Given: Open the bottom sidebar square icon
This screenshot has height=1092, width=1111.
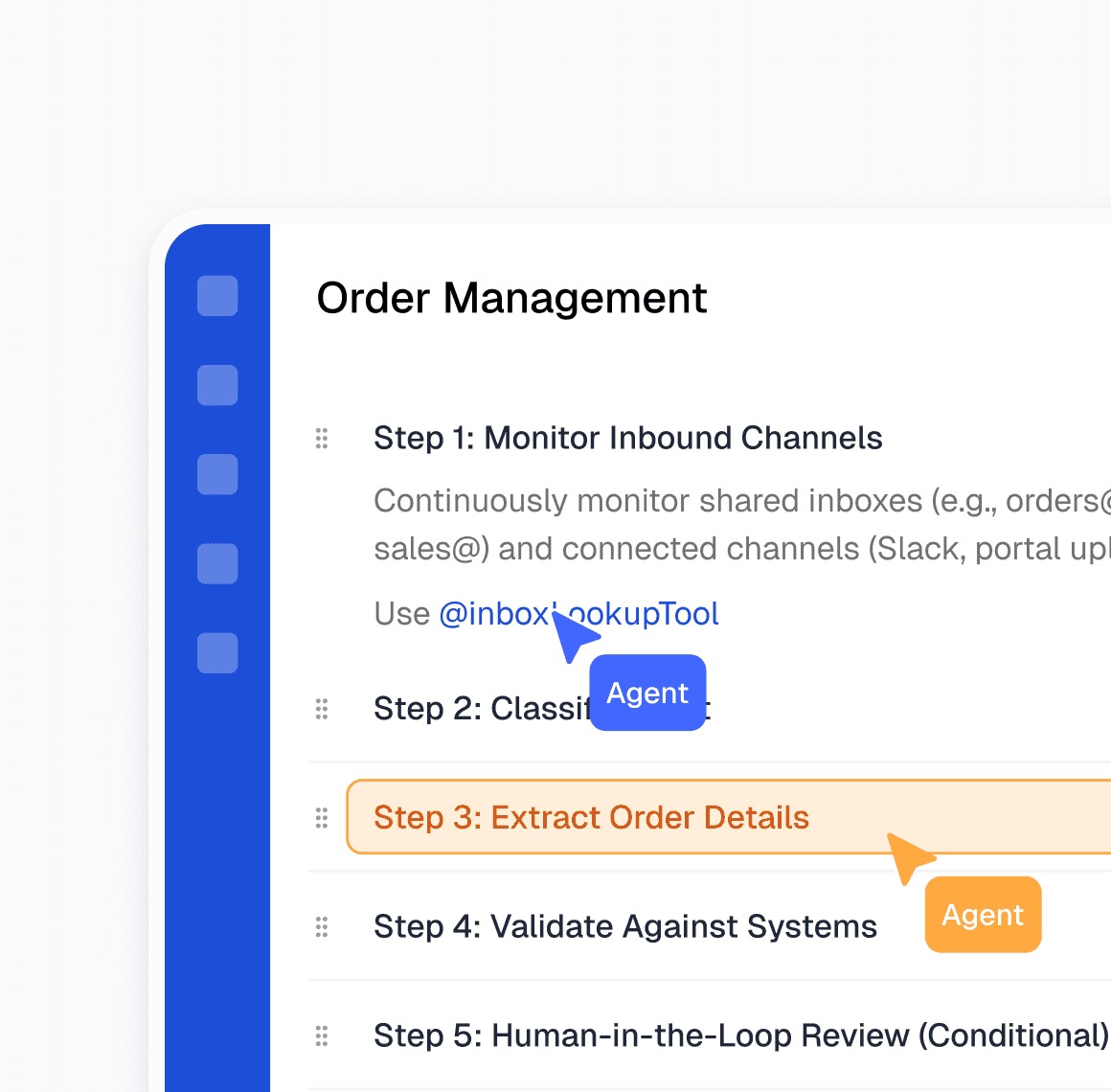Looking at the screenshot, I should coord(217,652).
